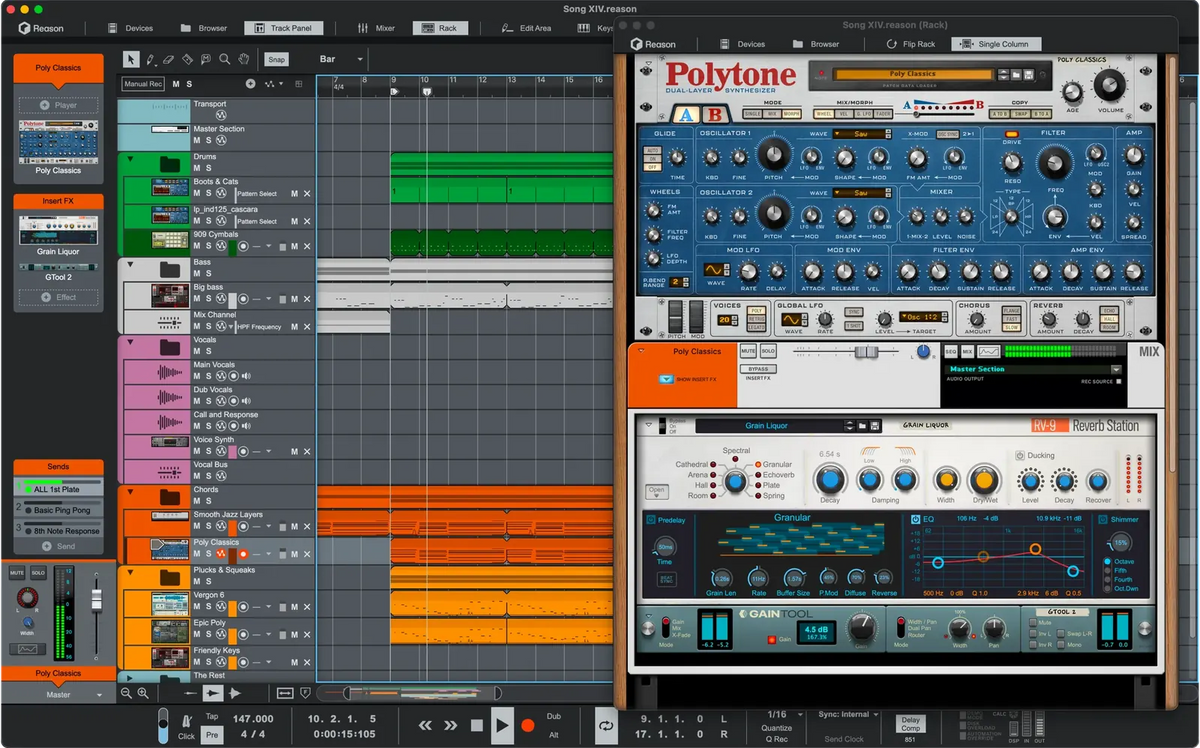Fast forward the transport
This screenshot has width=1200, height=748.
coord(451,726)
